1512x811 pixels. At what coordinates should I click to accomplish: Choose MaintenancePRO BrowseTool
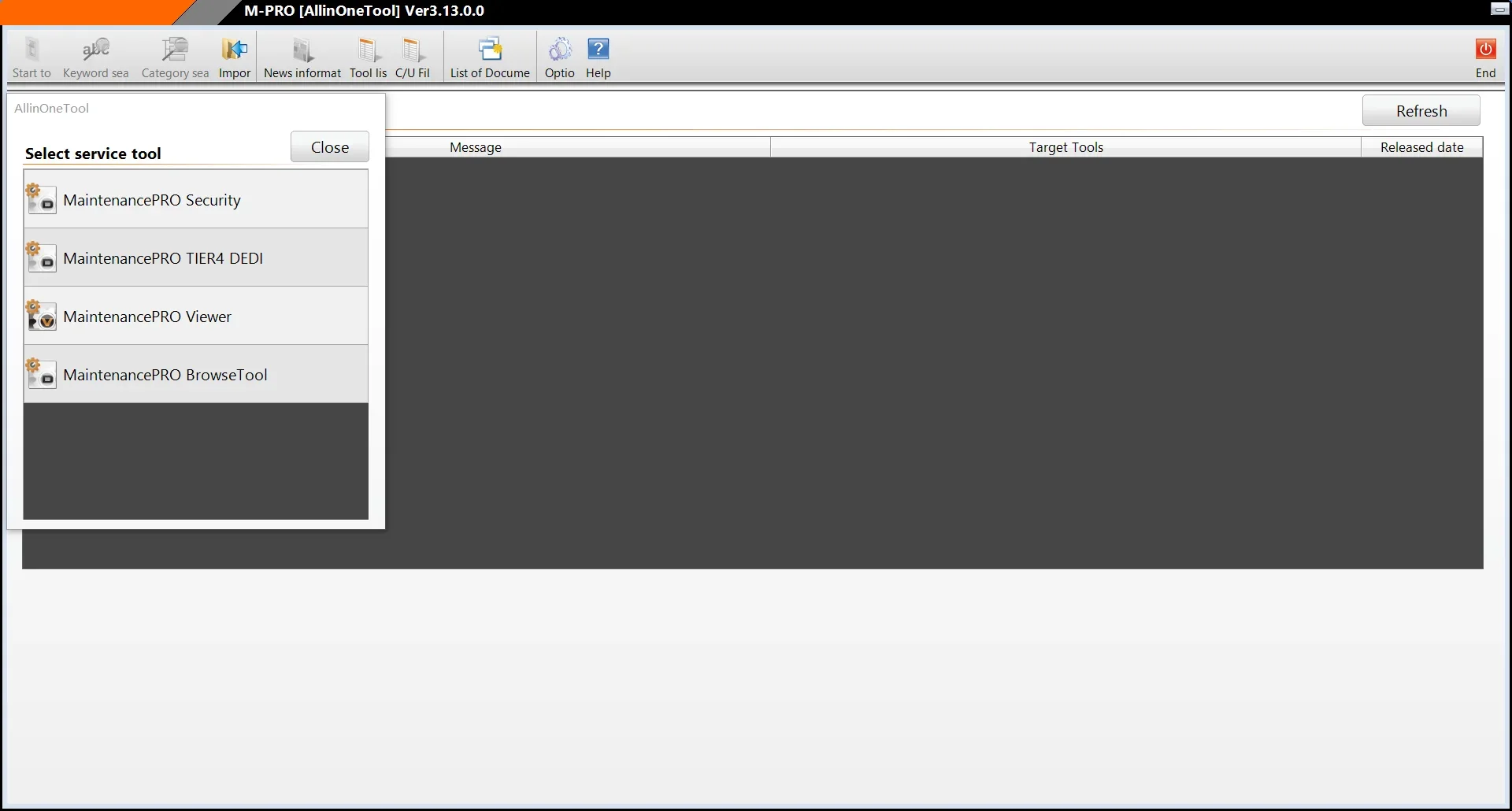pyautogui.click(x=196, y=375)
